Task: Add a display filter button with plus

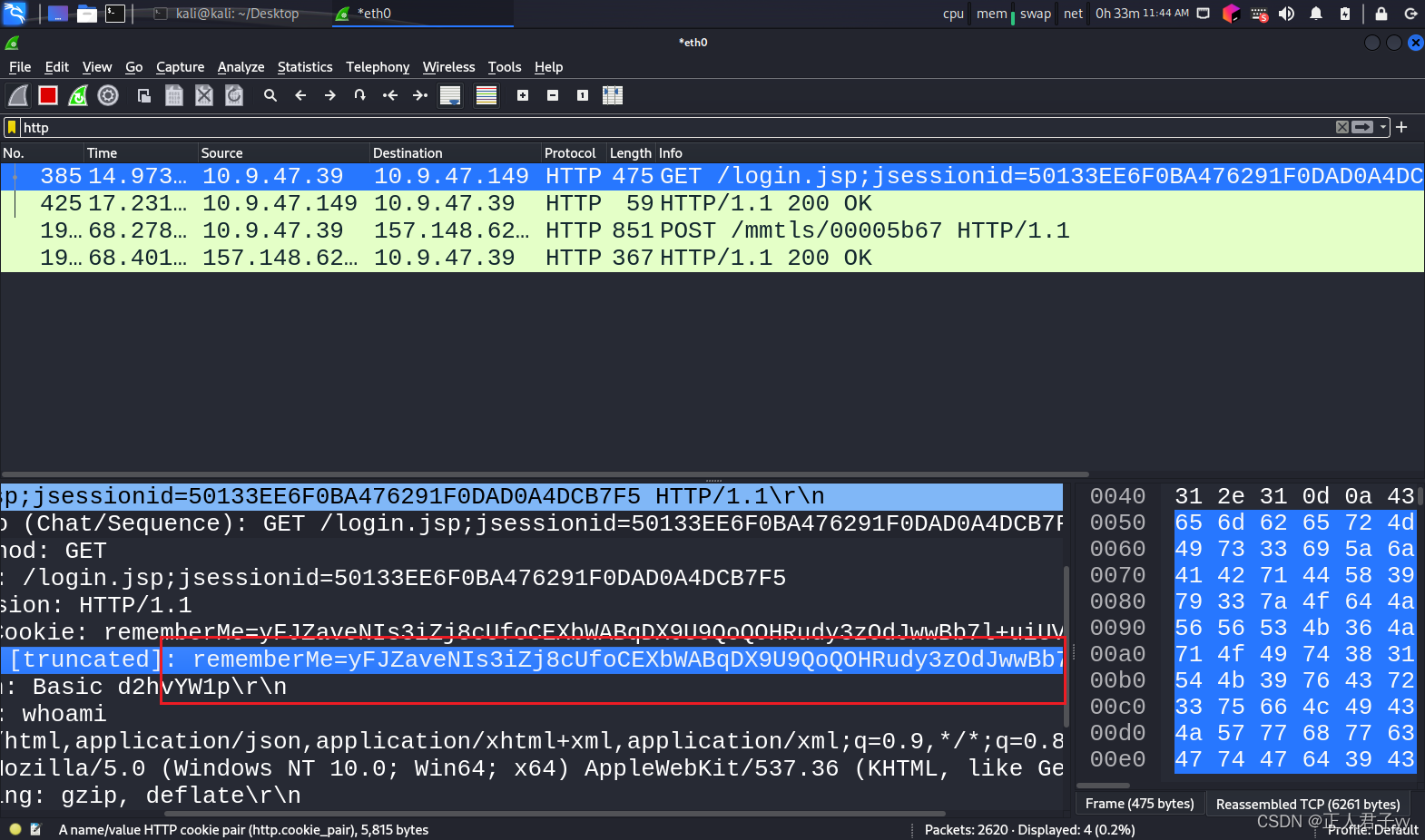Action: pyautogui.click(x=1401, y=128)
